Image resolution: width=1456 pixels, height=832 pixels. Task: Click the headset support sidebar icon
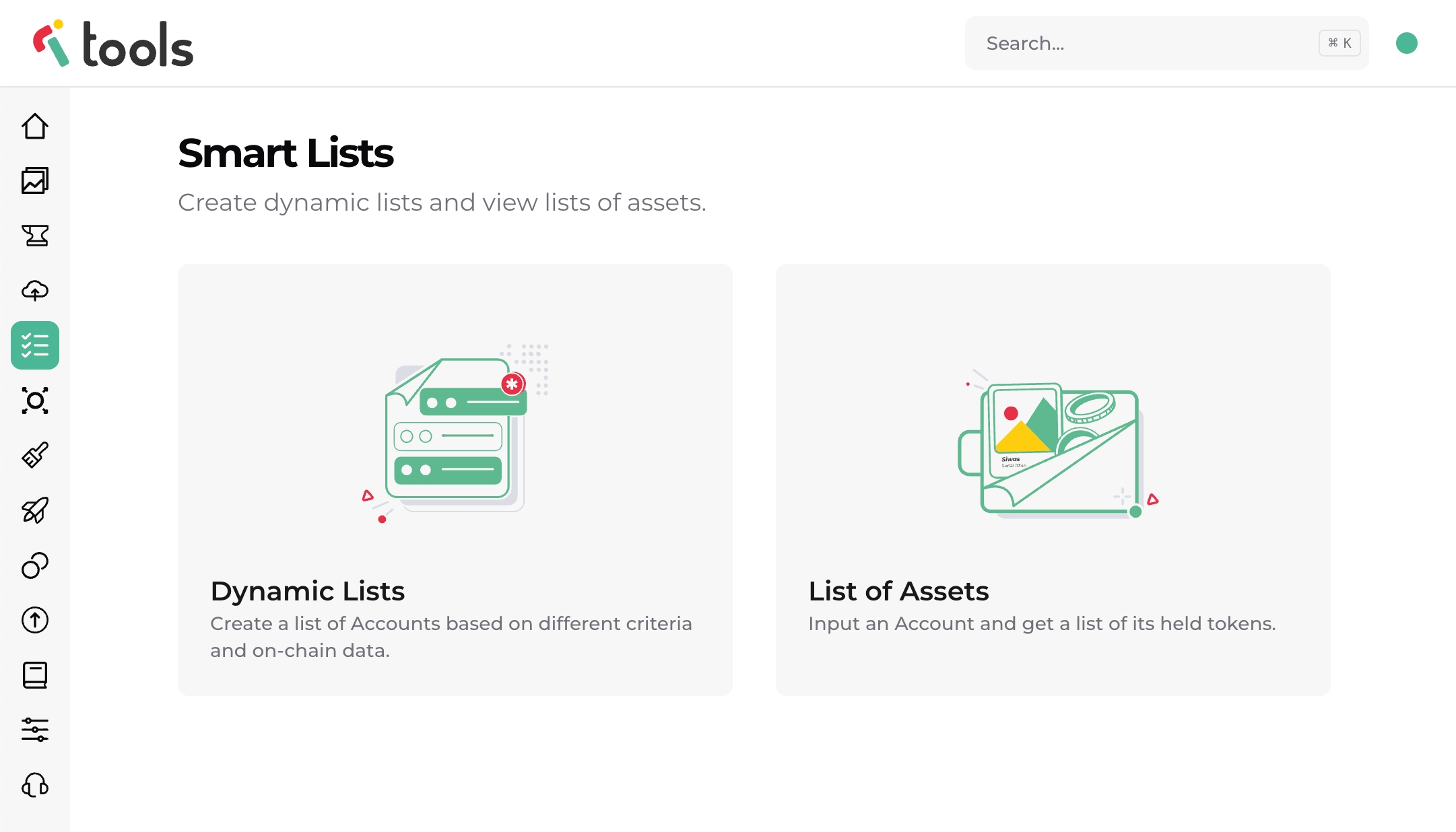coord(35,785)
